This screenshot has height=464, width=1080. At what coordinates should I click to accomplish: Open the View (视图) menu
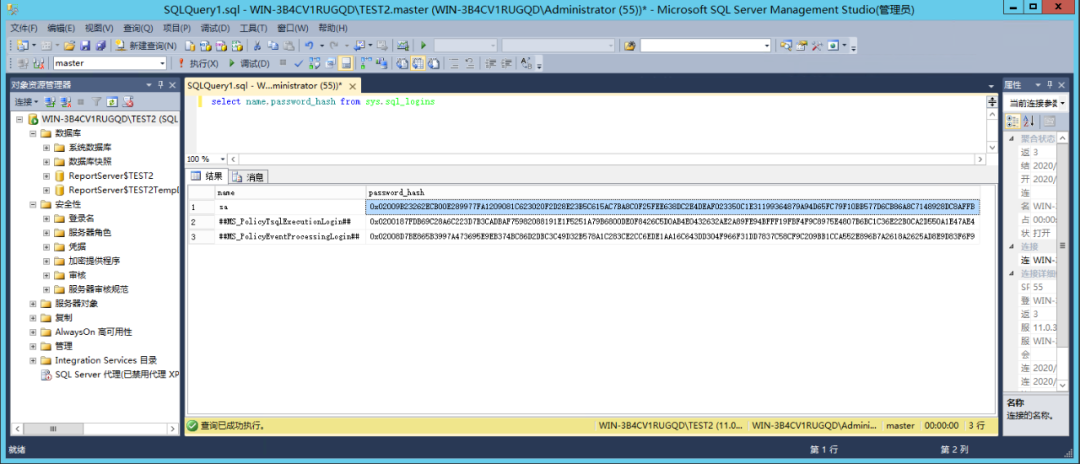click(x=99, y=28)
